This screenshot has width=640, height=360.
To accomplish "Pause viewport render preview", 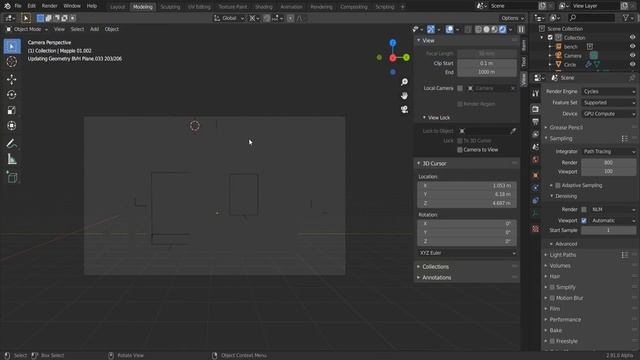I will click(521, 29).
